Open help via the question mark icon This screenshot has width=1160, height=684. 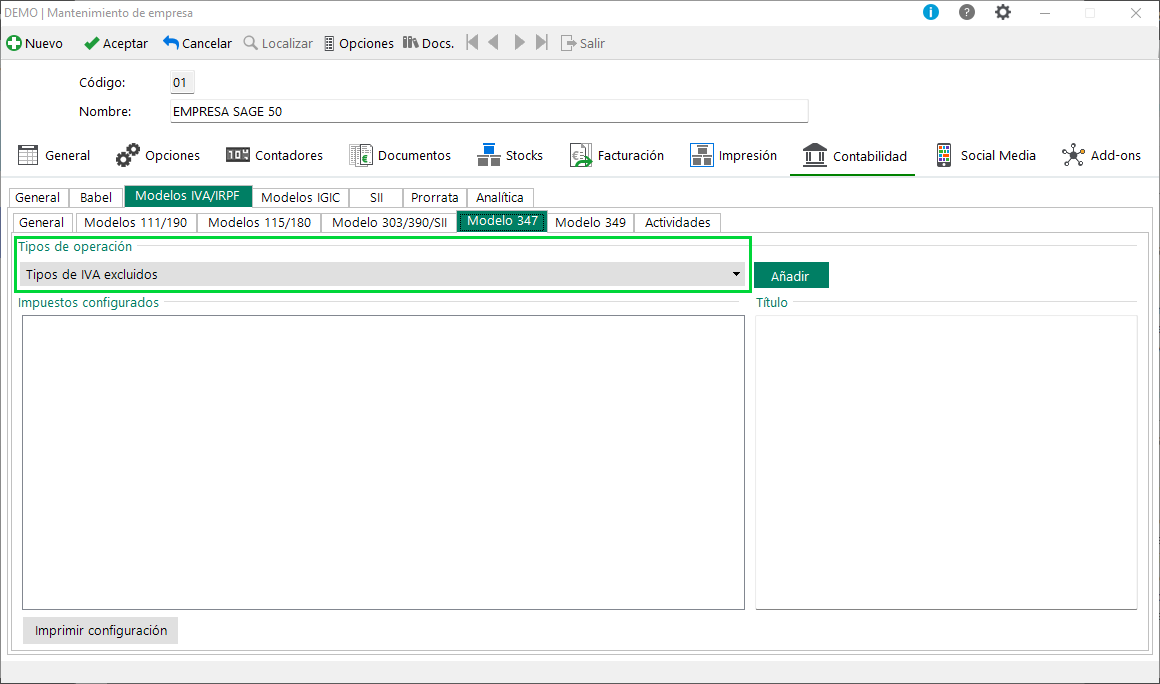pos(967,13)
